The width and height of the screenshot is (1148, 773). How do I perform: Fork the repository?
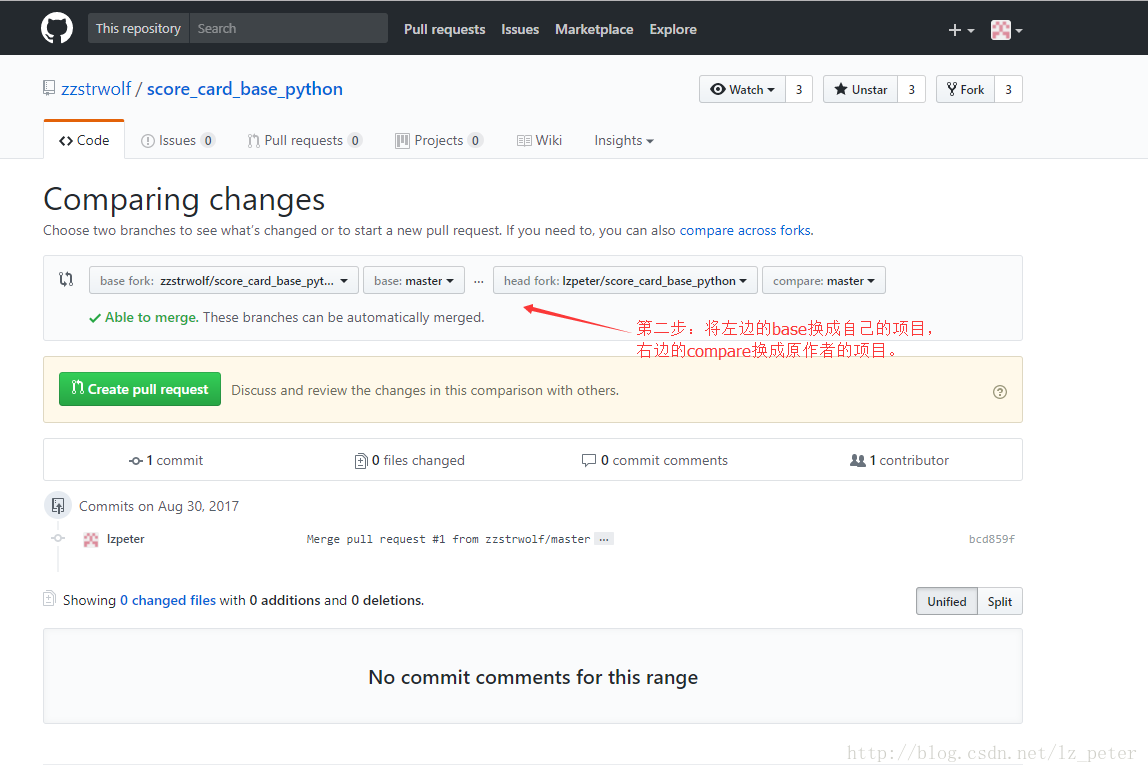(965, 89)
